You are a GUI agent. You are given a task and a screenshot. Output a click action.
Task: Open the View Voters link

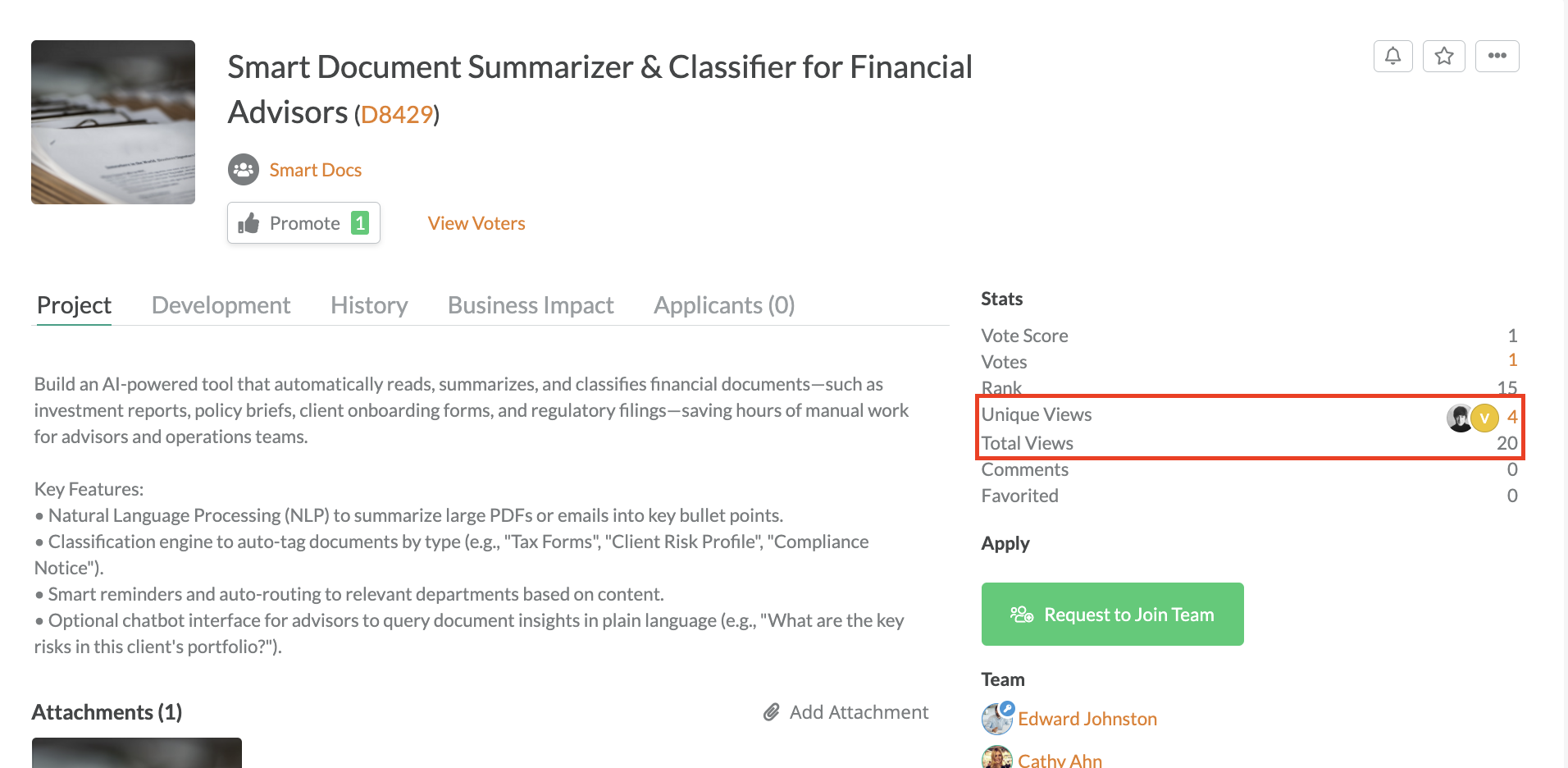point(476,223)
